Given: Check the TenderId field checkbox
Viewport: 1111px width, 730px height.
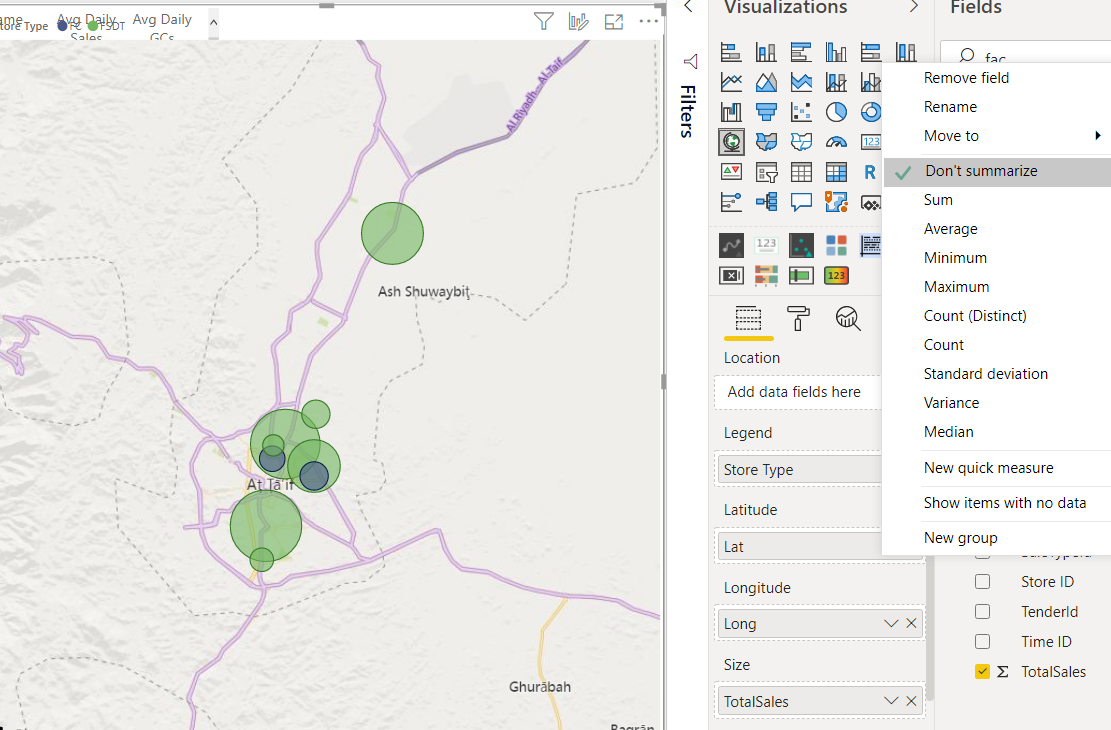Looking at the screenshot, I should (982, 612).
